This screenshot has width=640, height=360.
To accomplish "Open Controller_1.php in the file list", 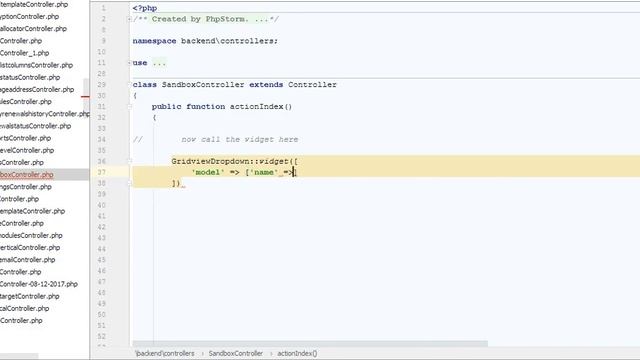I will tap(24, 53).
